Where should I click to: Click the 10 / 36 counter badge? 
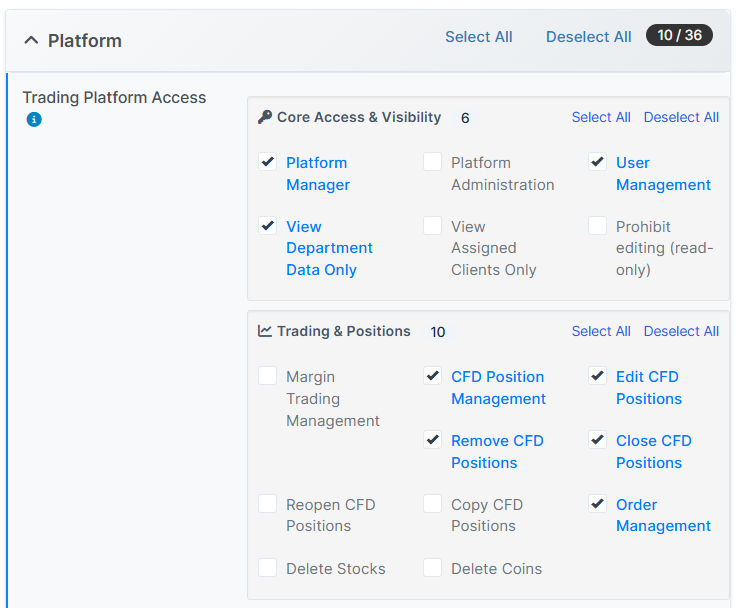679,35
